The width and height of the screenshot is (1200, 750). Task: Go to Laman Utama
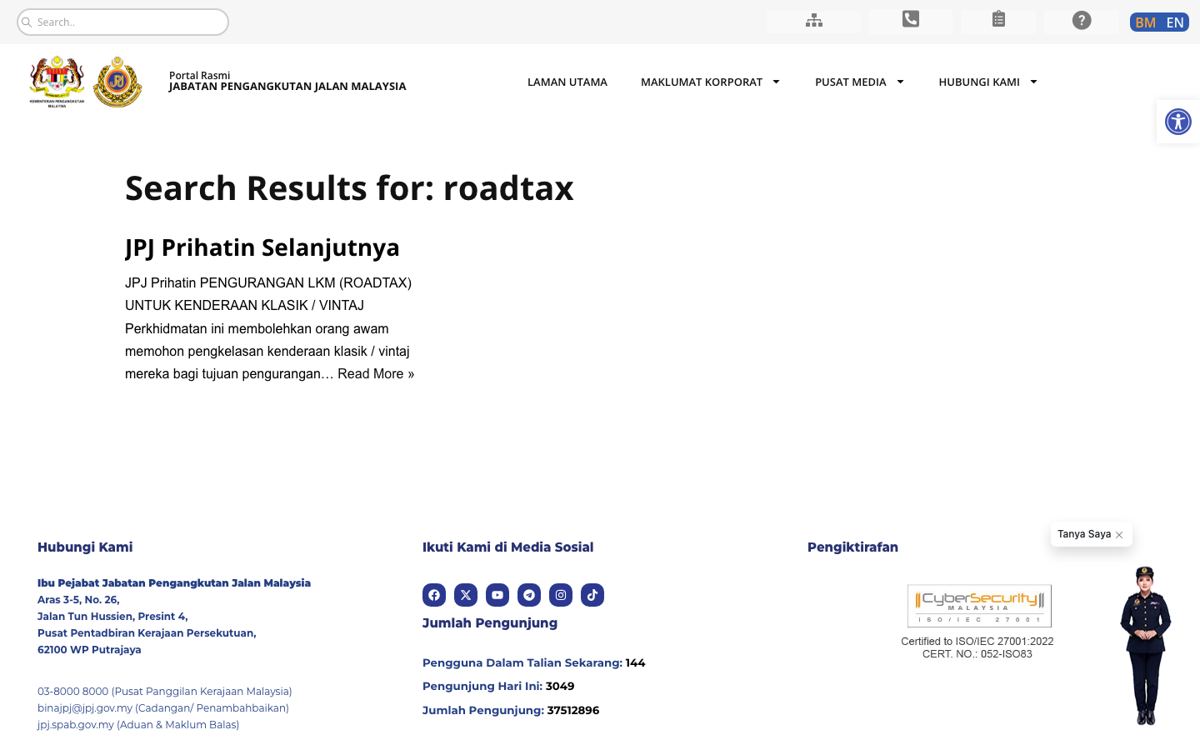[x=567, y=82]
